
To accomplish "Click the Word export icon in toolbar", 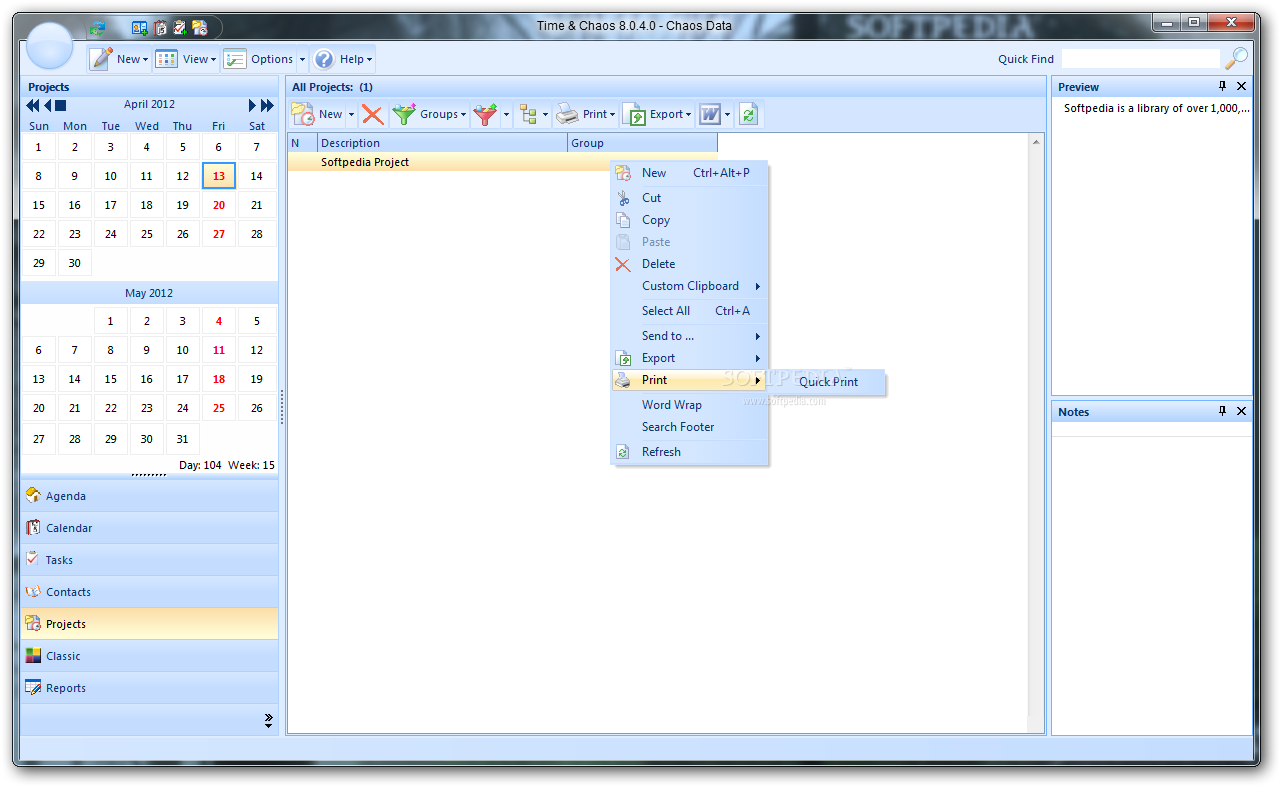I will tap(709, 115).
